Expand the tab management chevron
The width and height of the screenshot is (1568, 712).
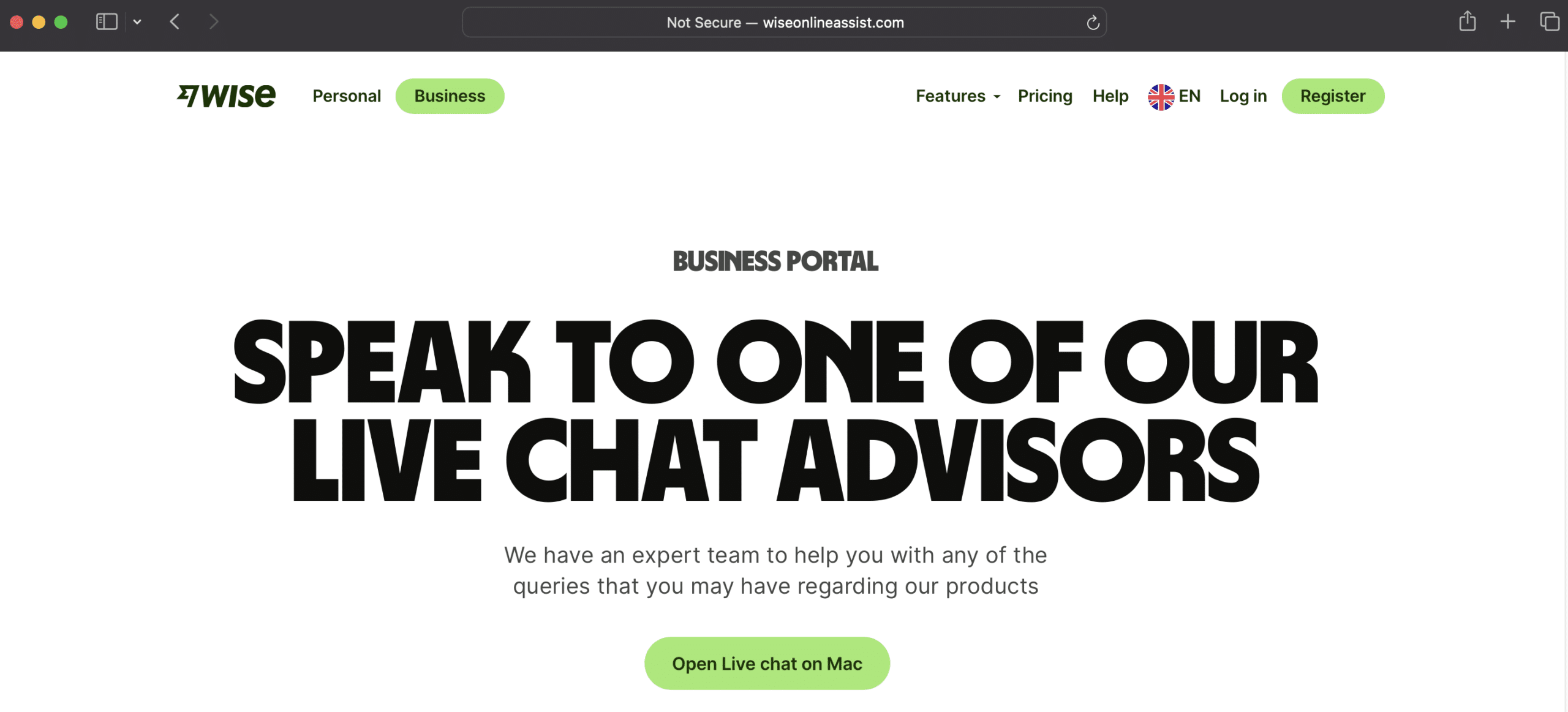(137, 22)
